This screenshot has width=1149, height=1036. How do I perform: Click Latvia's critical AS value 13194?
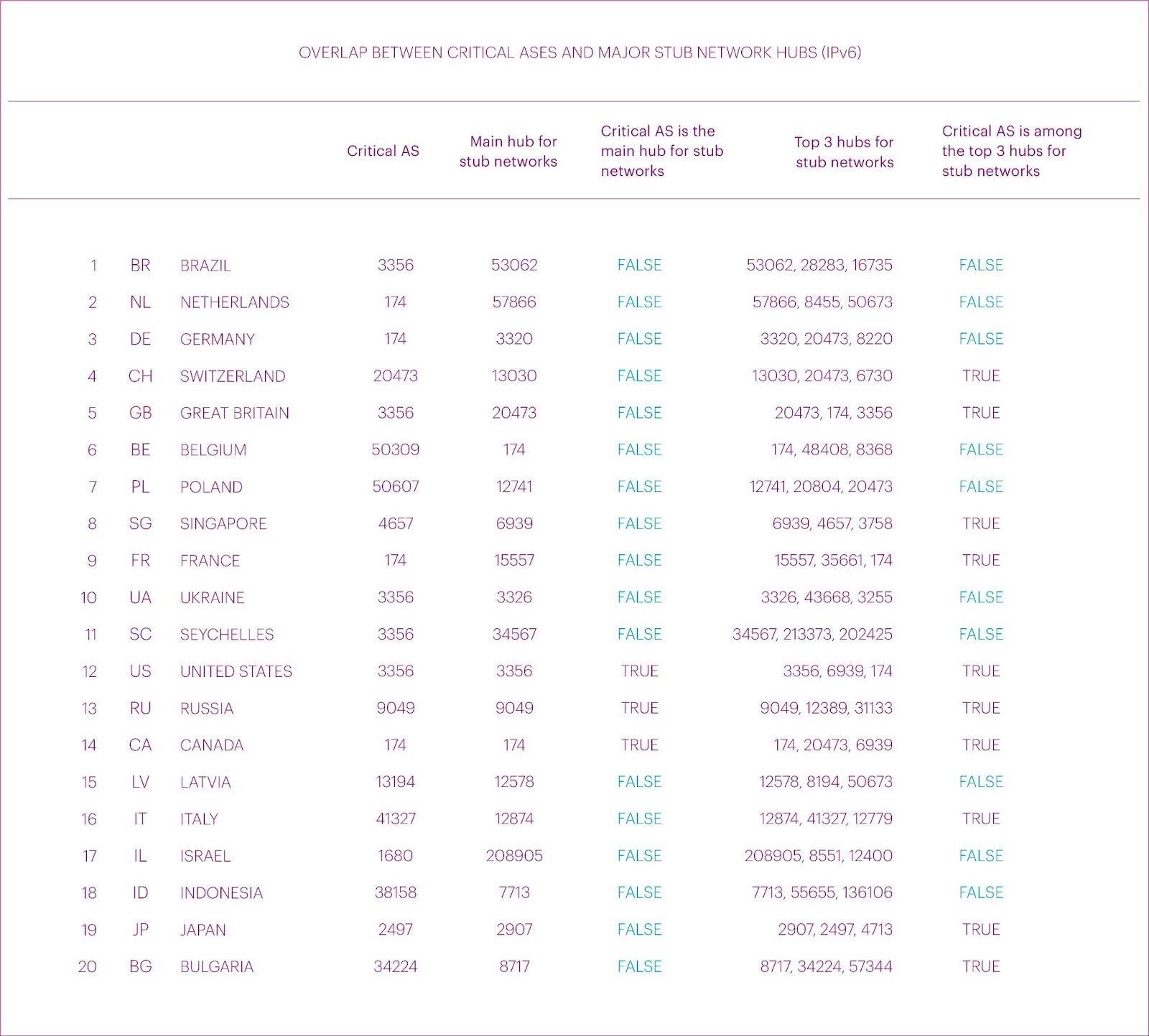pos(396,782)
